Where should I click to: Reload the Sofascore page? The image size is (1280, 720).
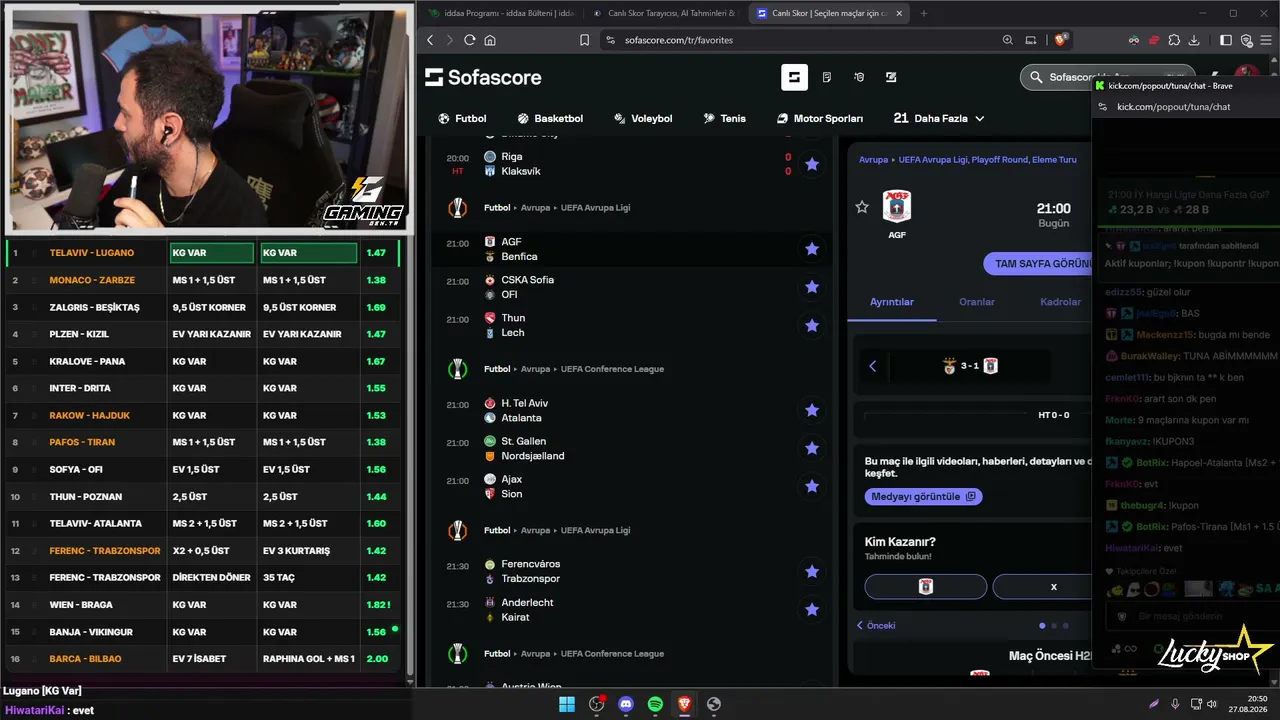coord(470,40)
